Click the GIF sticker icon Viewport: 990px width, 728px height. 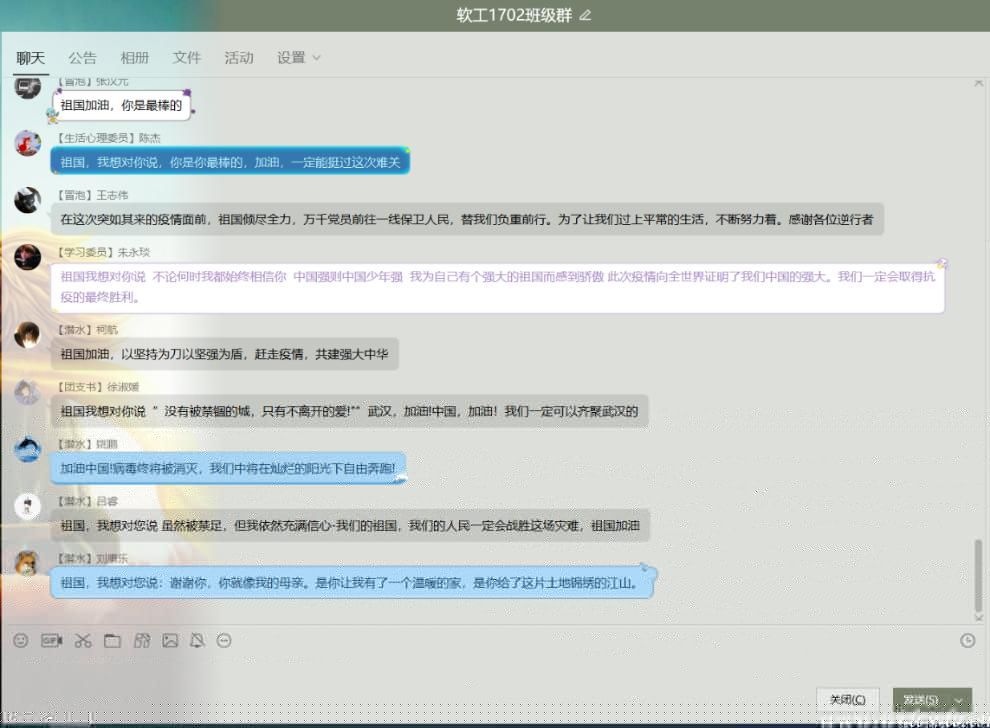[x=51, y=640]
